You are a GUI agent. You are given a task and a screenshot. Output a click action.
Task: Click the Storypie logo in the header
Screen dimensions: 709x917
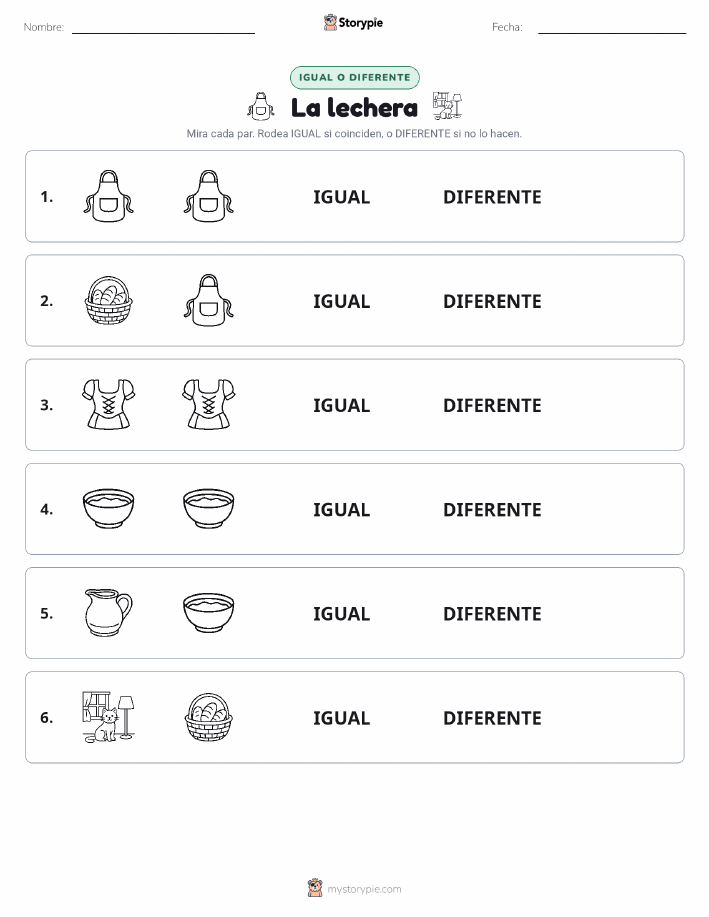[x=353, y=23]
